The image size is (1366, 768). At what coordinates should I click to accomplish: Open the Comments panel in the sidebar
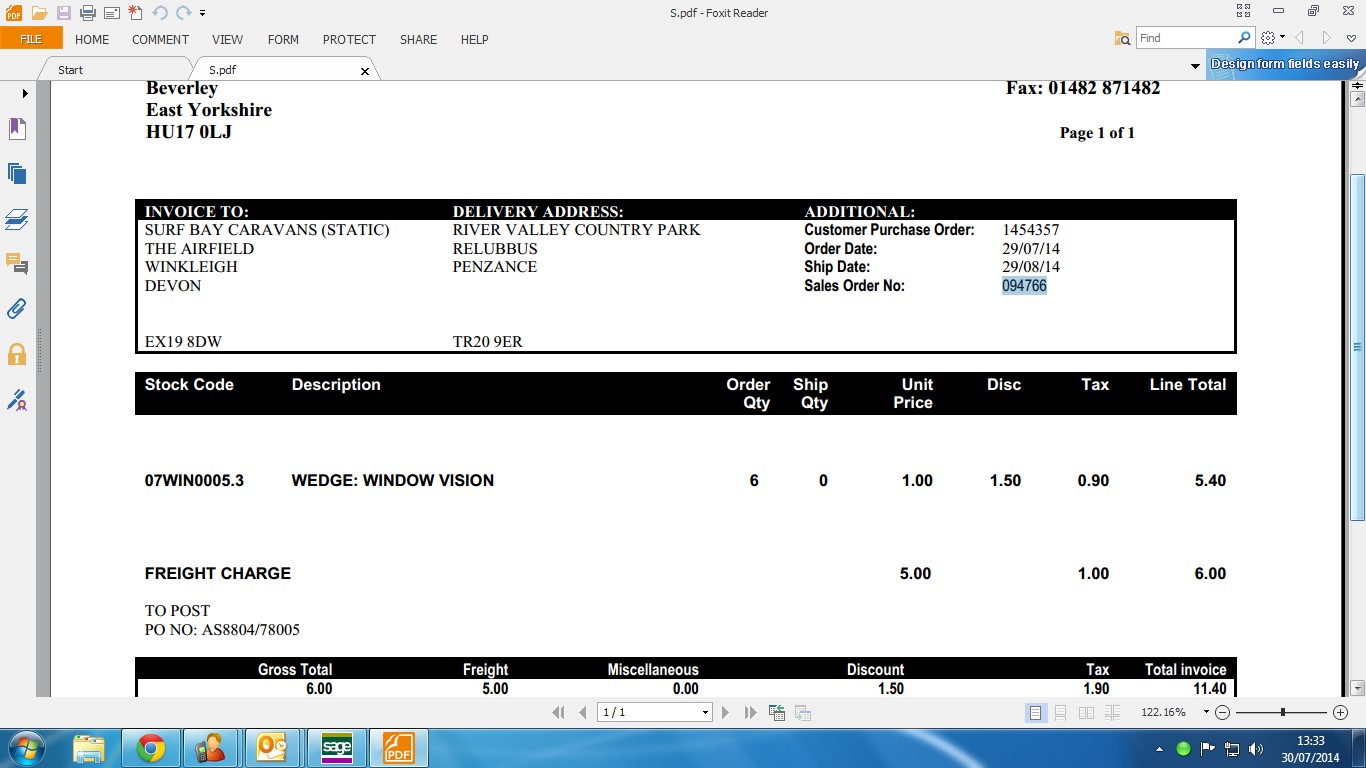click(17, 264)
